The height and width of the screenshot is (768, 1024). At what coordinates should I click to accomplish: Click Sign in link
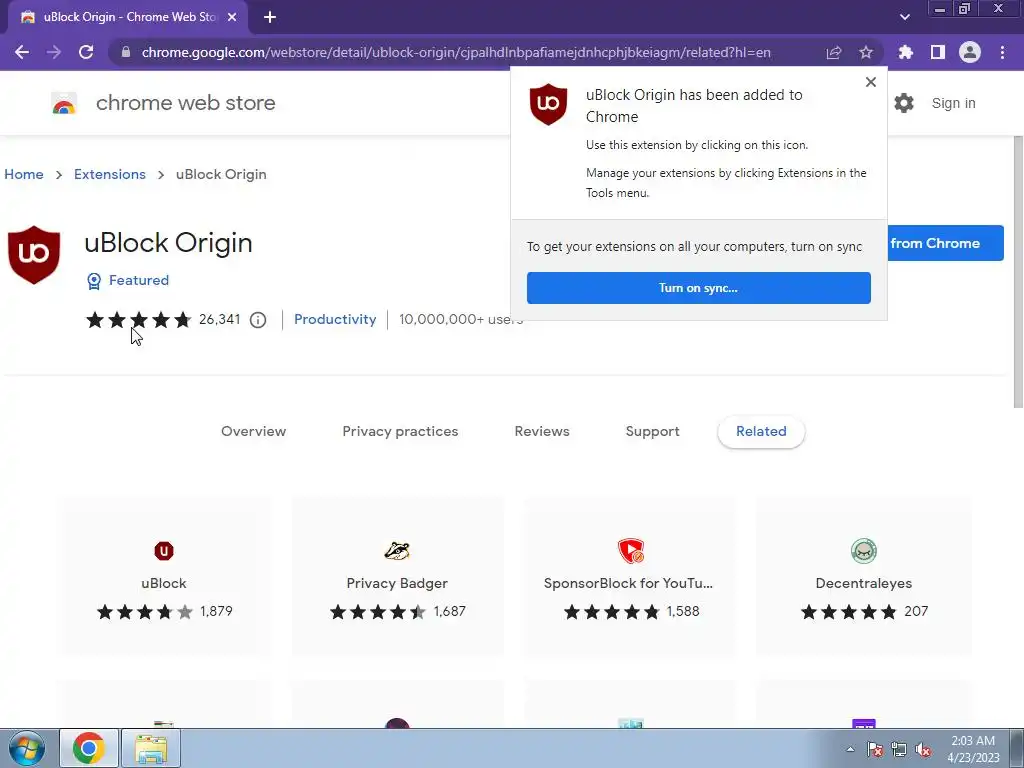(953, 103)
